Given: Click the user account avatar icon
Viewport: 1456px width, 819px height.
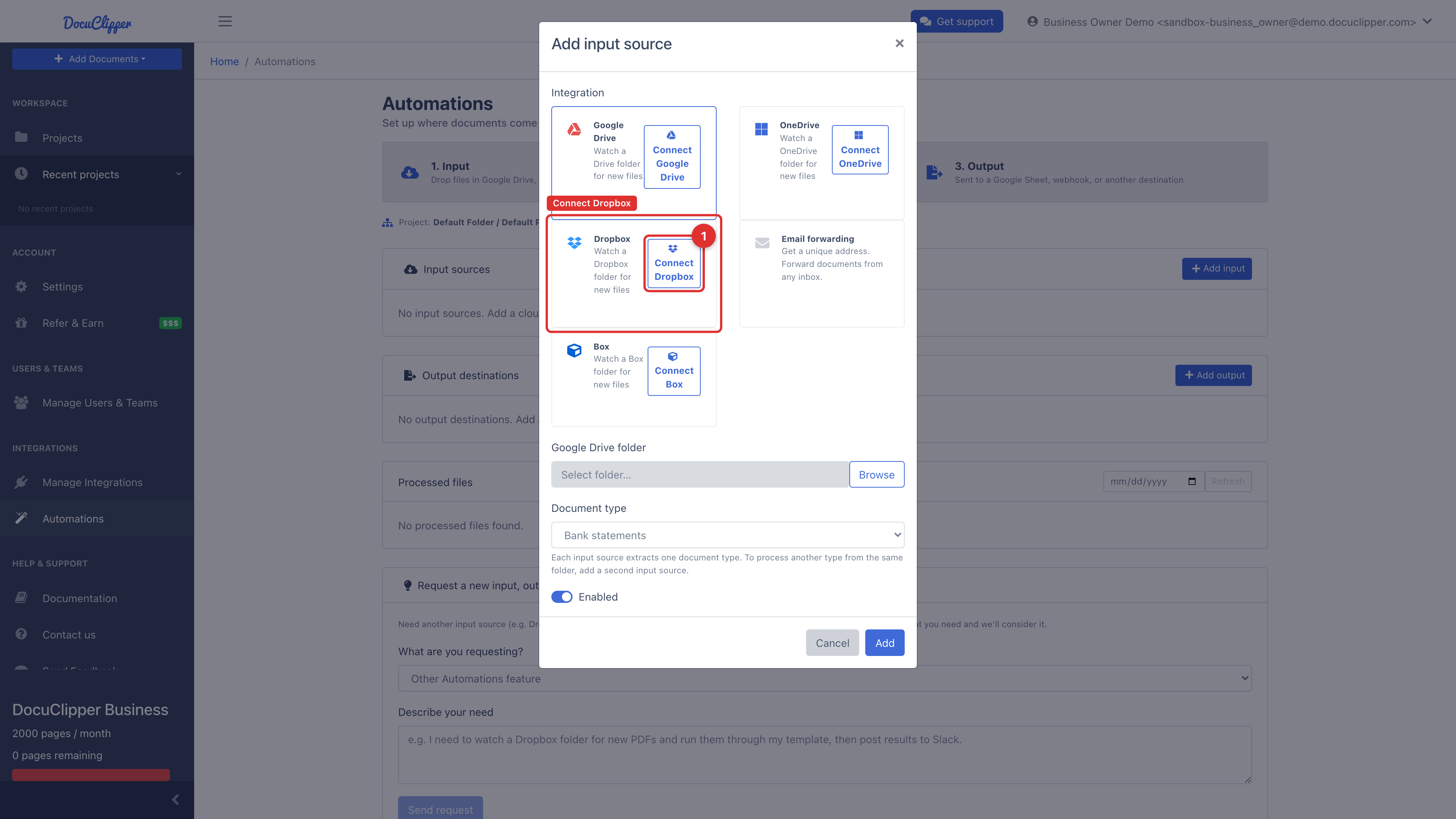Looking at the screenshot, I should click(1032, 22).
